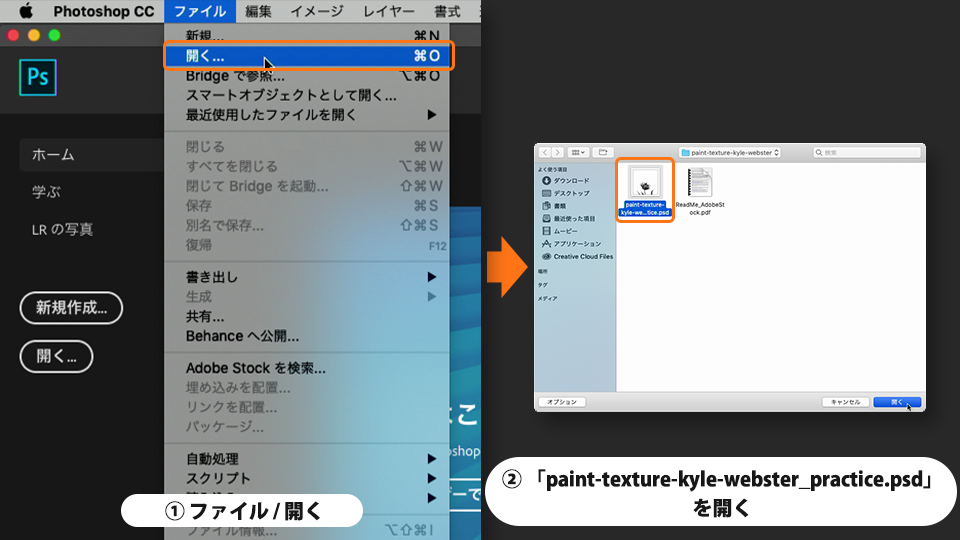
Task: Open the レイヤー menu
Action: [389, 11]
